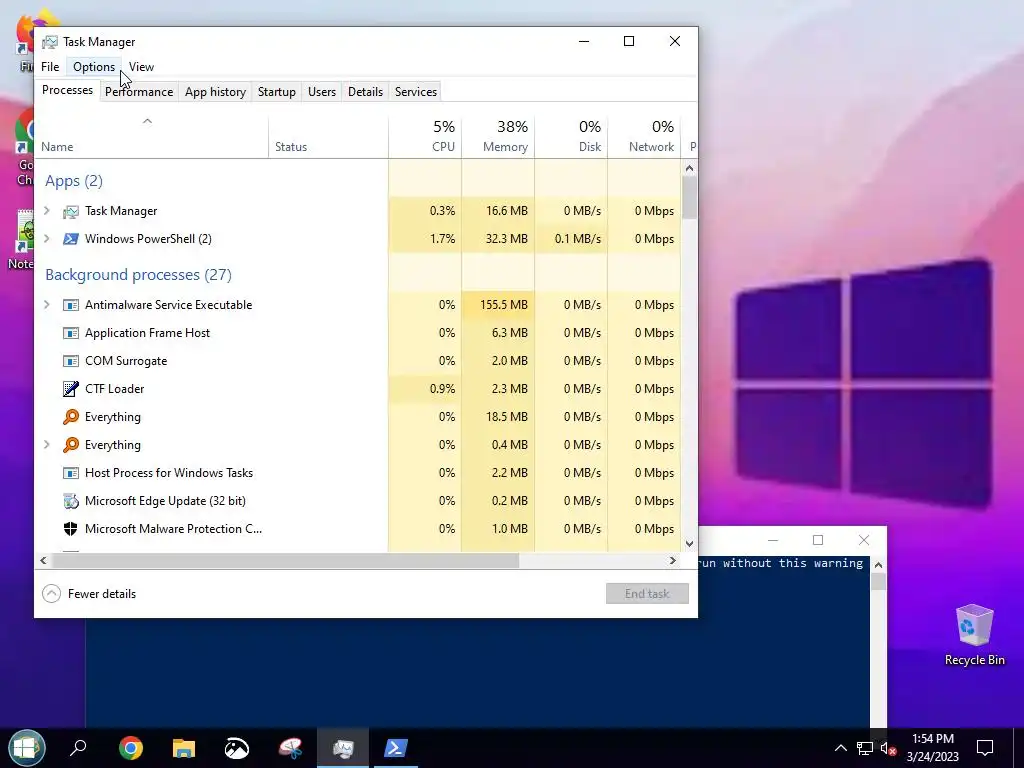This screenshot has height=768, width=1024.
Task: Click the Background processes (27) group header
Action: click(138, 275)
